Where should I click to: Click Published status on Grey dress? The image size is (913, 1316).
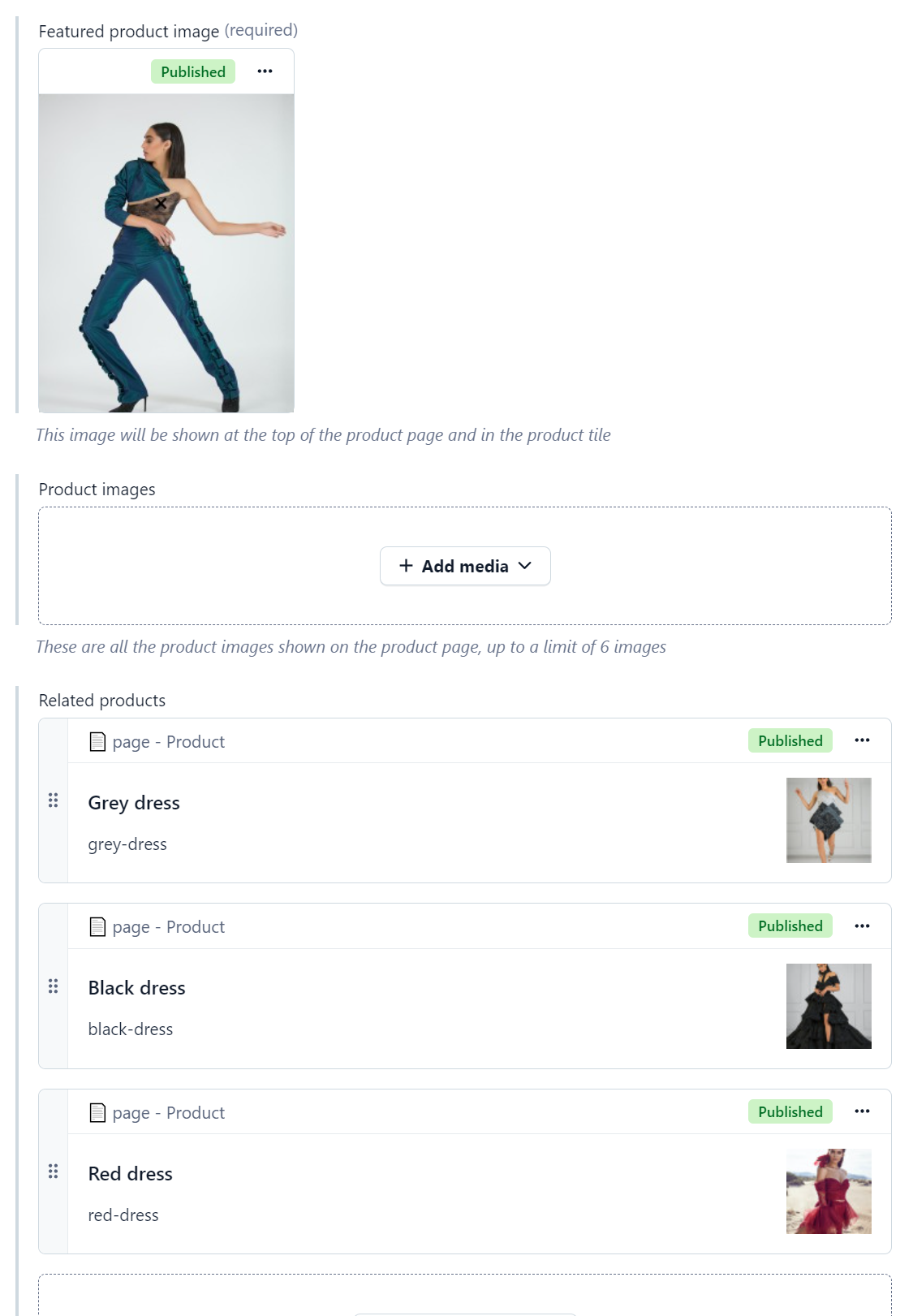pos(790,741)
